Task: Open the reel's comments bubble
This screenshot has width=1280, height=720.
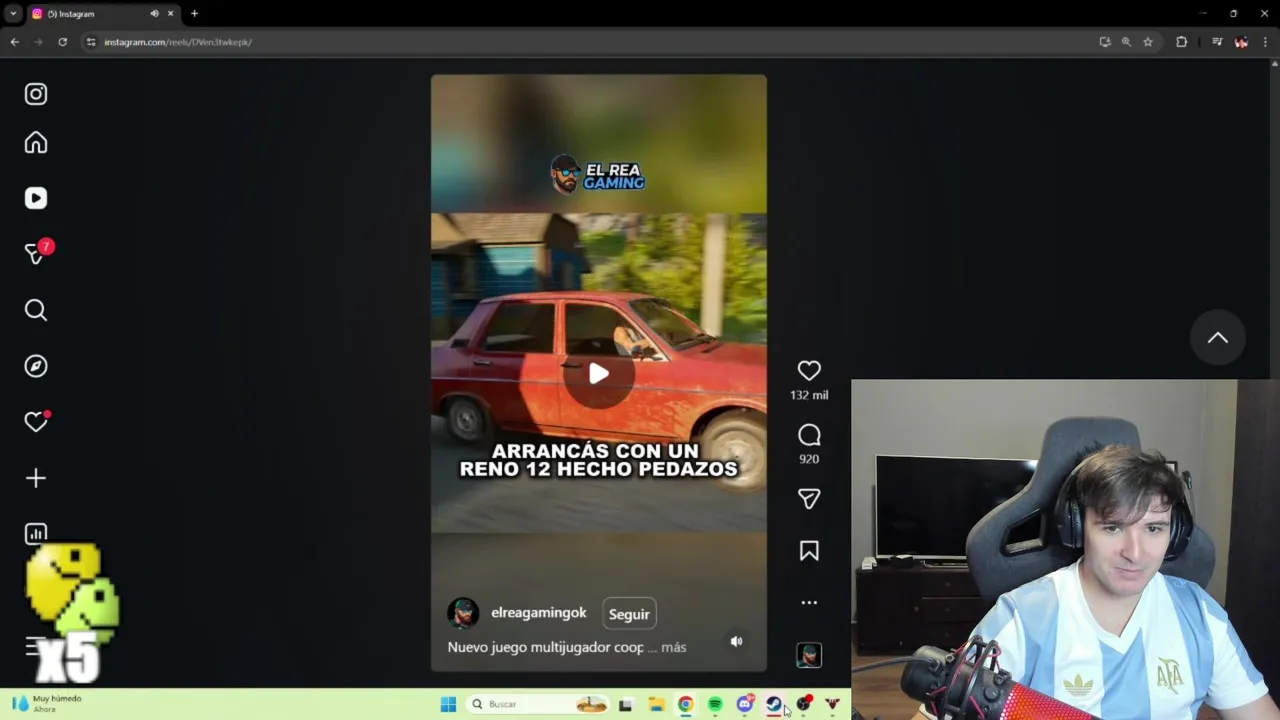Action: pos(809,435)
